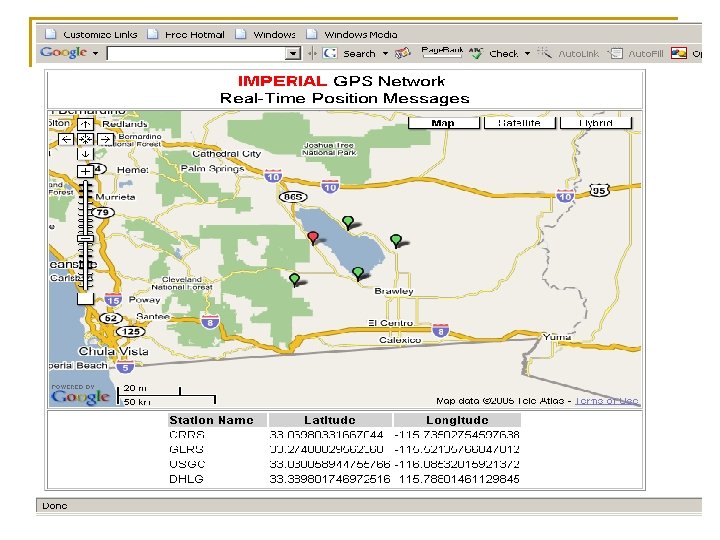Zoom out with the button below the slider
720x540 pixels.
tap(85, 299)
